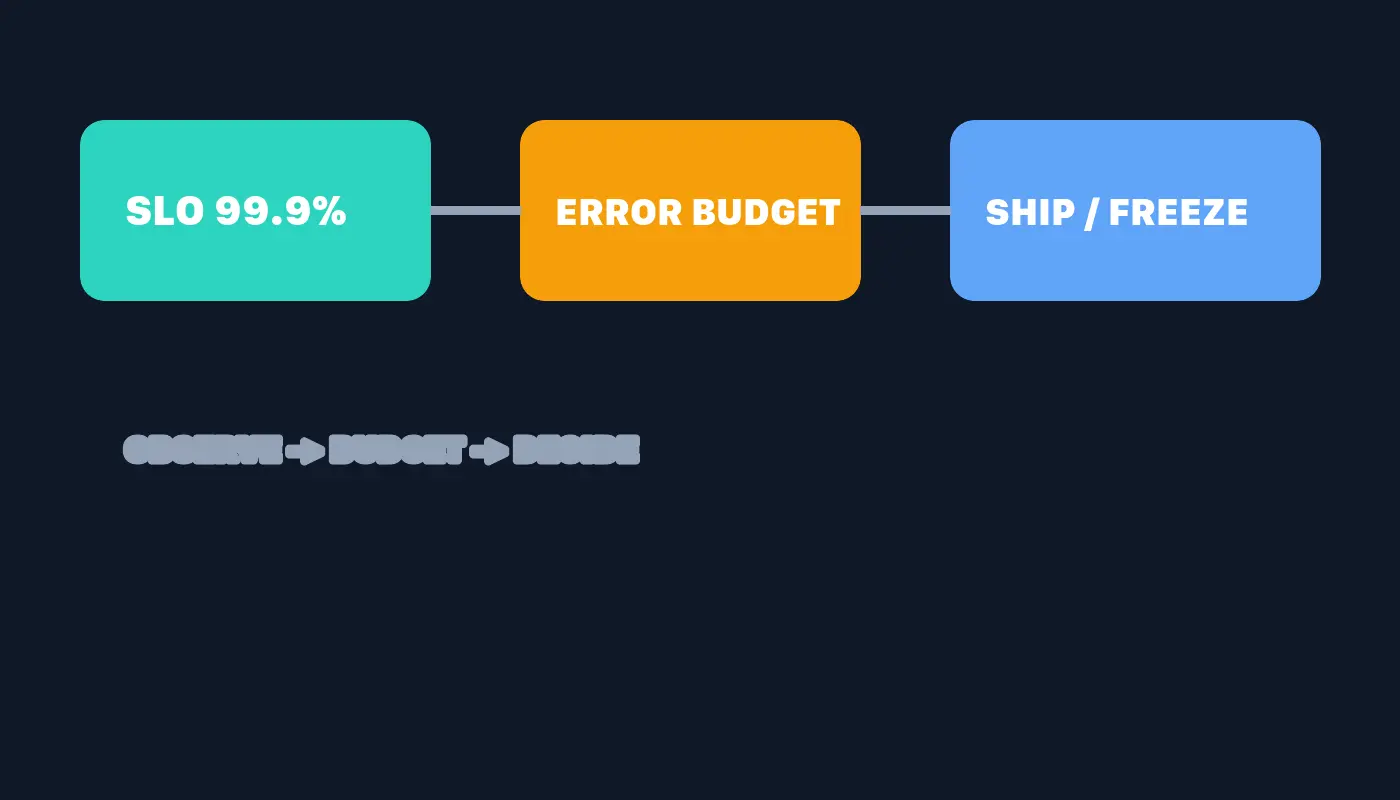Select the connector between ERROR BUDGET and SHIP / FREEZE
This screenshot has width=1400, height=800.
tap(905, 210)
